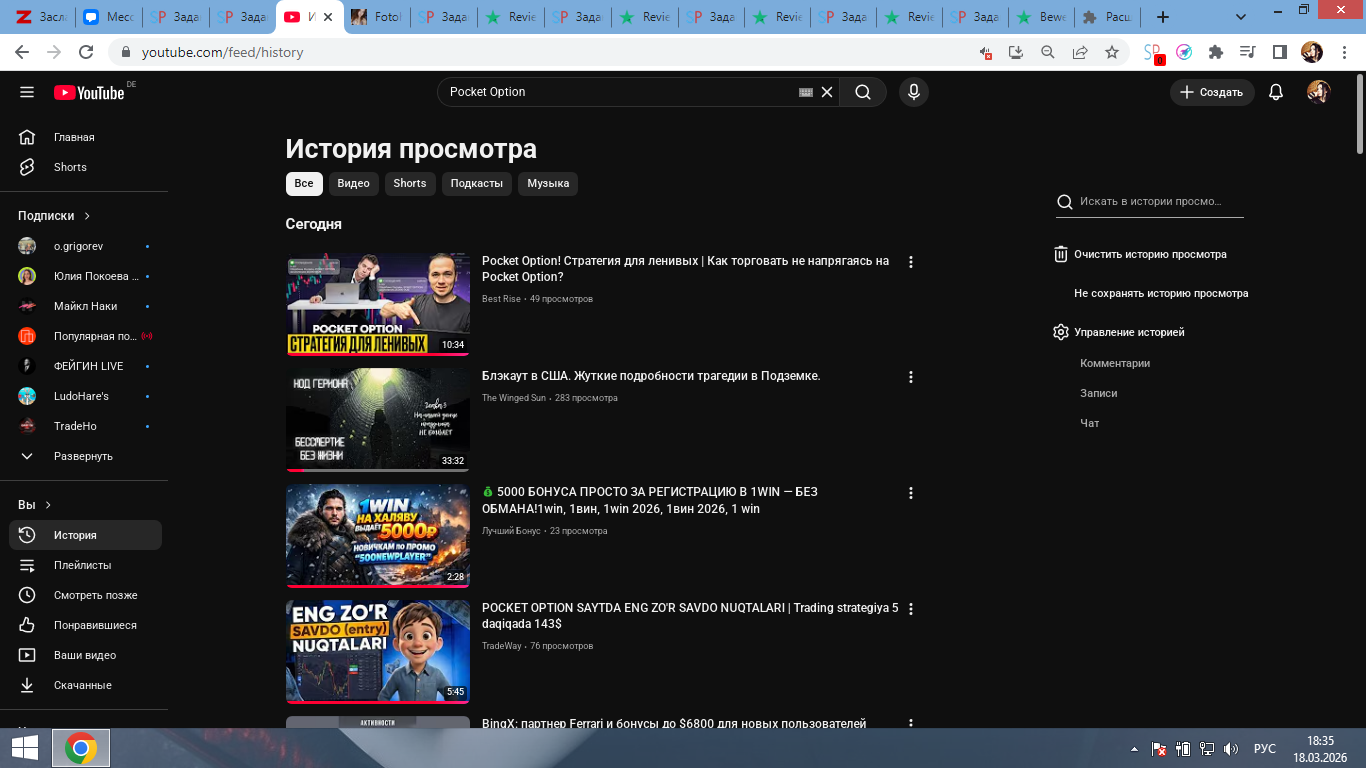This screenshot has width=1366, height=768.
Task: Switch to the Расш extensions tab
Action: (x=1107, y=17)
